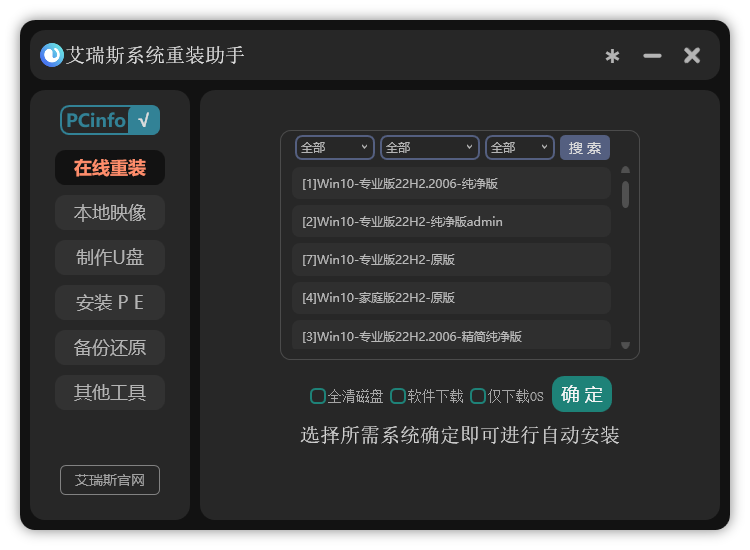Open settings via the asterisk icon

coord(612,56)
